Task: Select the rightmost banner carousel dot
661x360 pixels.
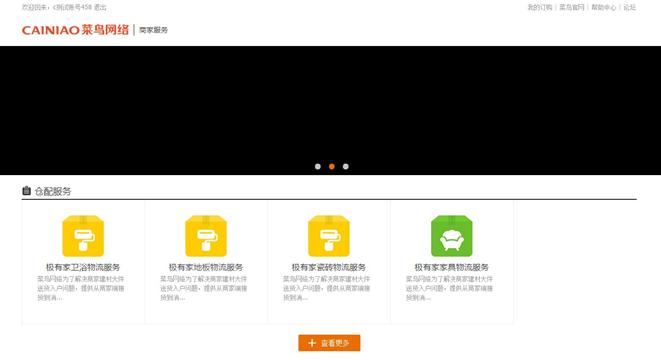Action: tap(346, 167)
